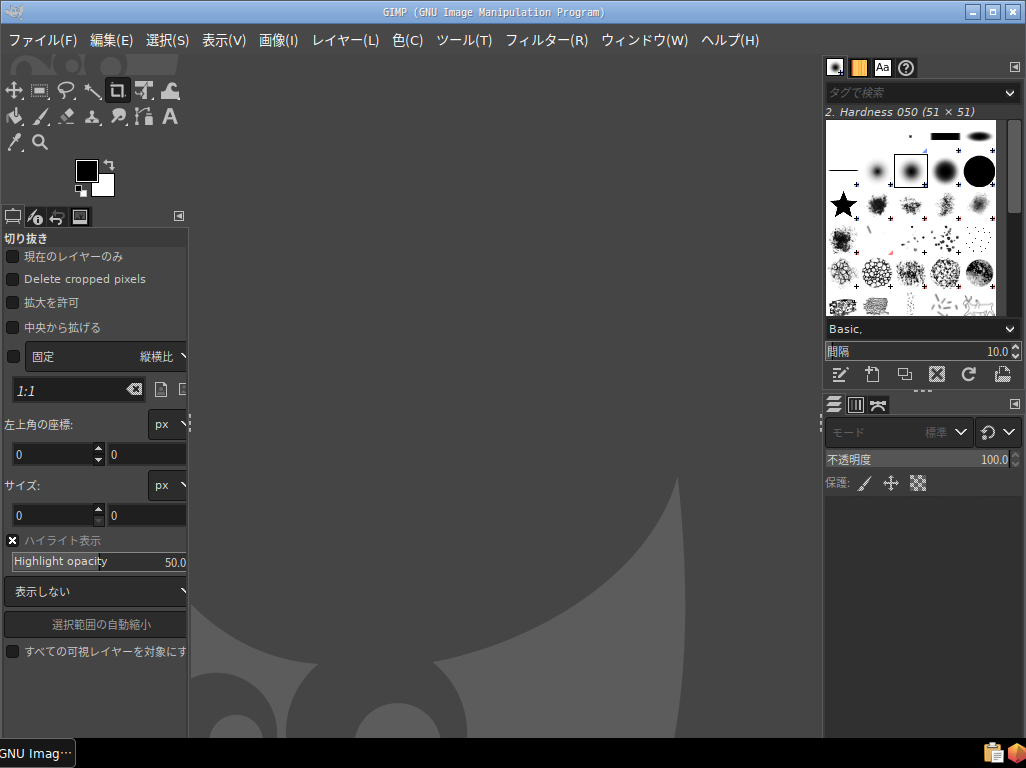Open tool options panel tab menu
The width and height of the screenshot is (1026, 768).
(179, 216)
